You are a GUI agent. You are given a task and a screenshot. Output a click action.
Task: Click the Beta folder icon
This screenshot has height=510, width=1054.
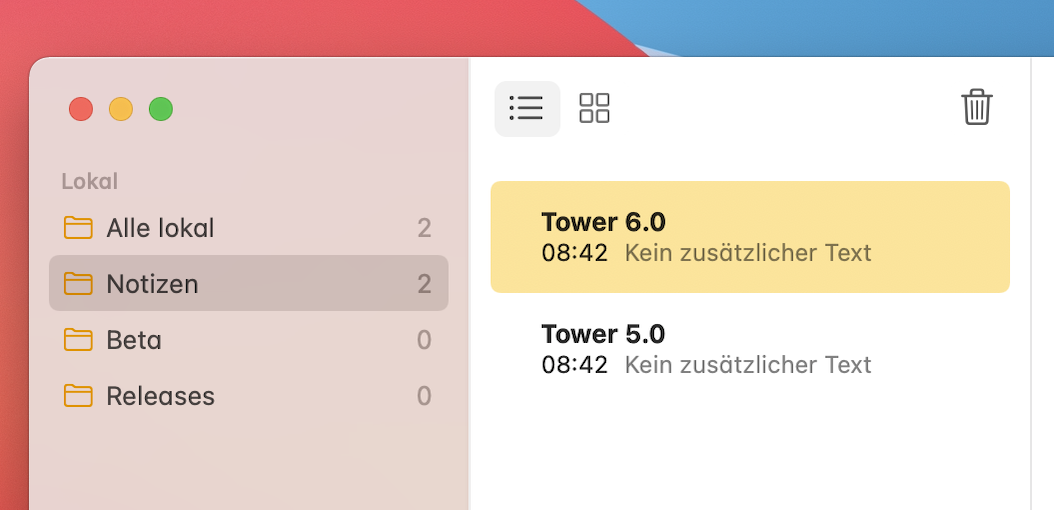(x=78, y=340)
